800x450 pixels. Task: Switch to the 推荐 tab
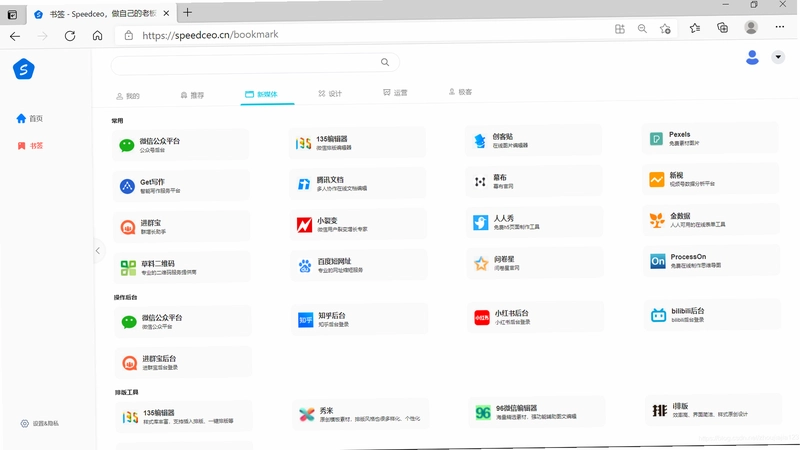[x=192, y=95]
